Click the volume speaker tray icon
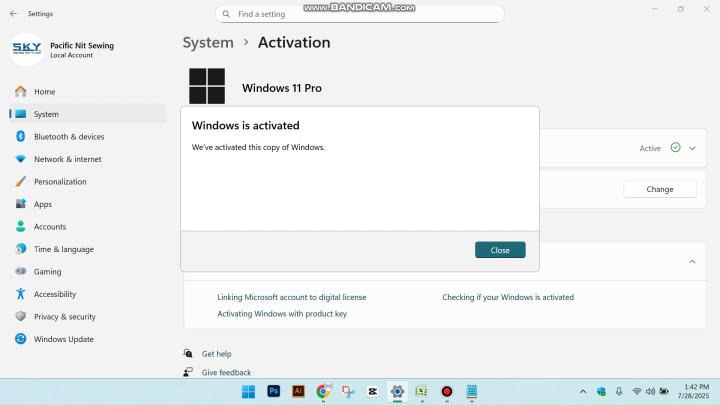Screen dimensions: 720x405 (650, 392)
